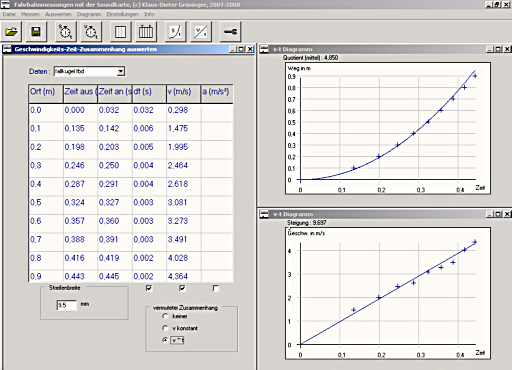Screen dimensions: 512x370
Task: Click the v-t Diagramm window system icon
Action: click(264, 214)
